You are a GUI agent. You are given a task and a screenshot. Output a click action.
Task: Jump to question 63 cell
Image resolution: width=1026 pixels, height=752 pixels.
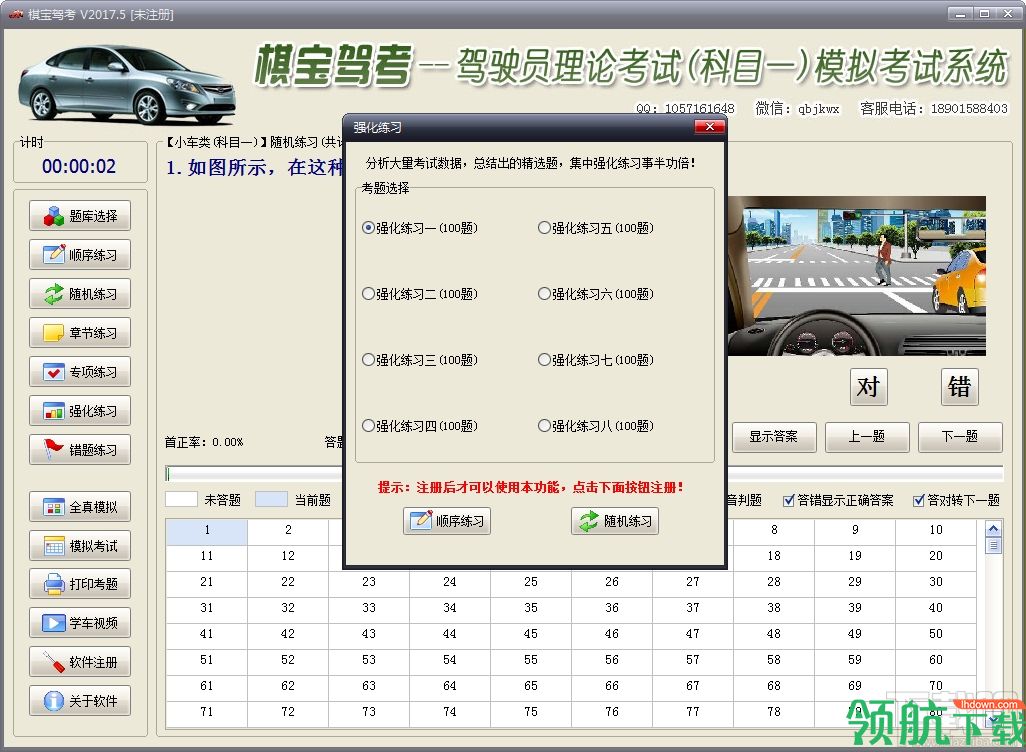point(369,686)
